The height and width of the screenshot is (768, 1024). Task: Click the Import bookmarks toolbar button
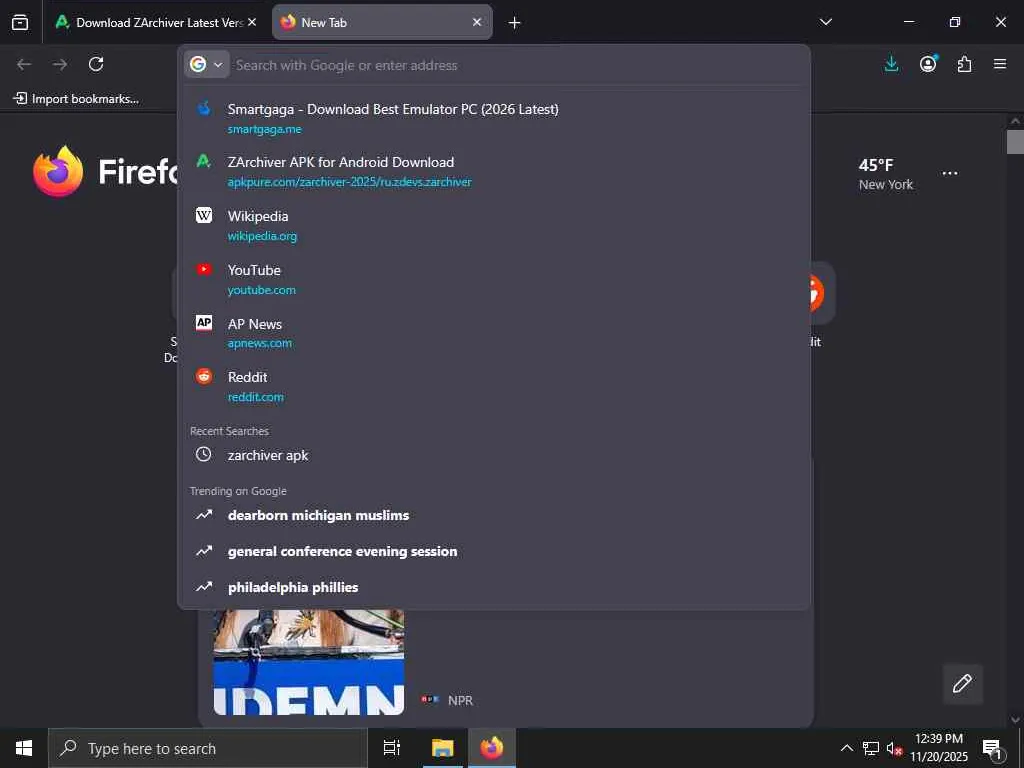tap(76, 99)
